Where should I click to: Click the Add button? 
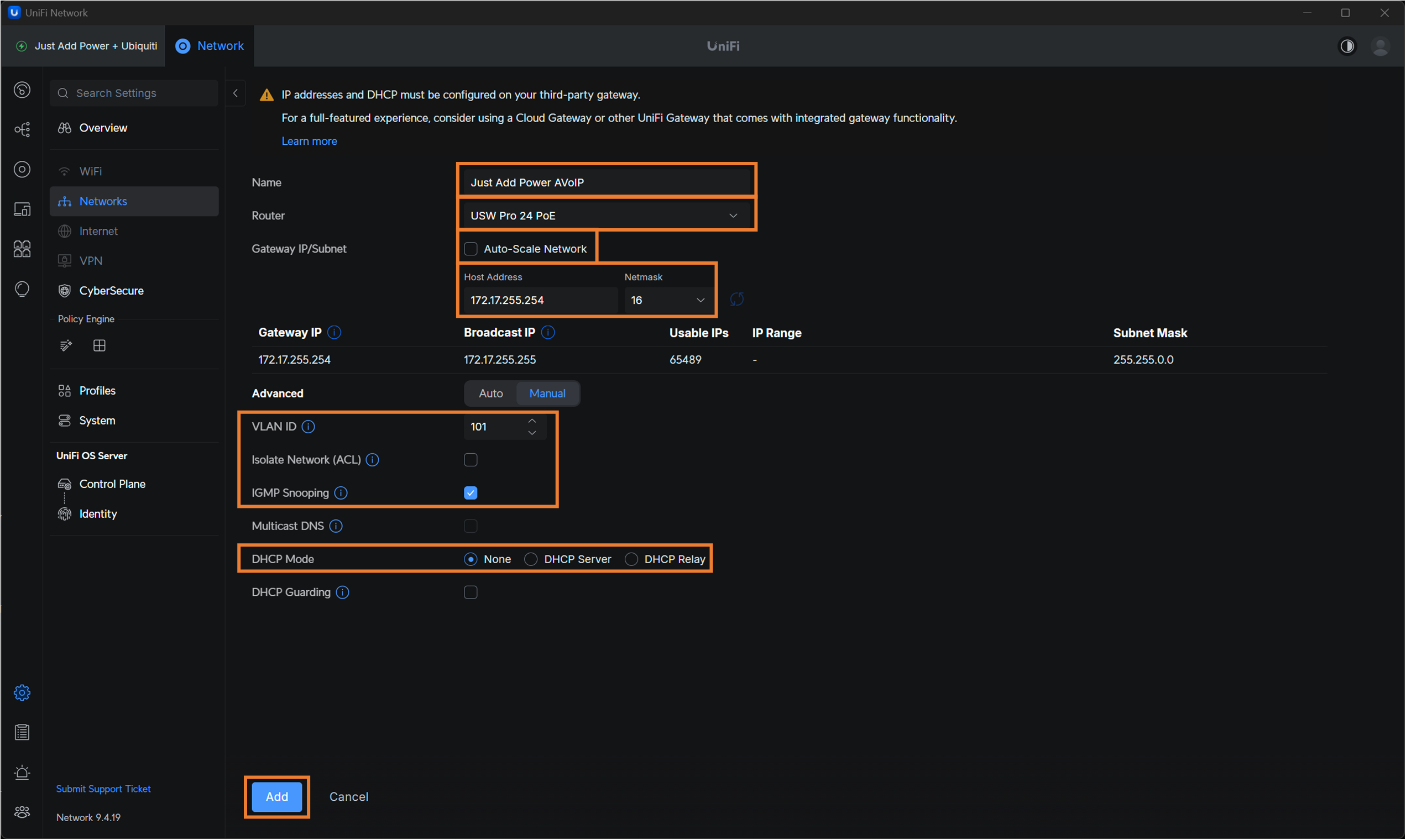[x=277, y=797]
